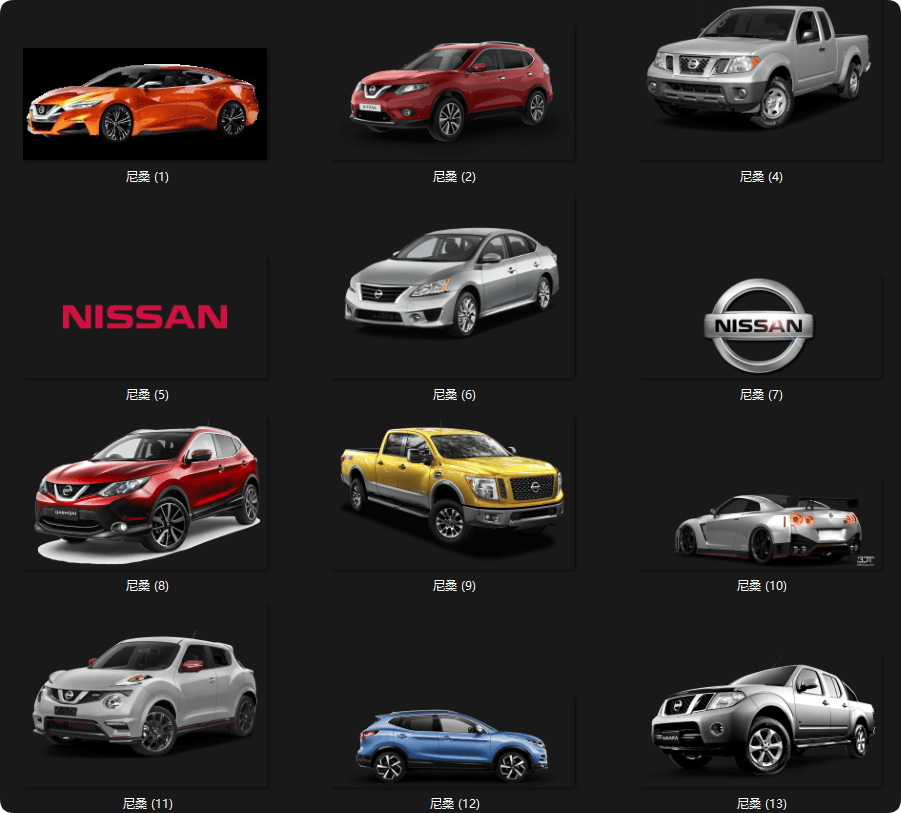Screen dimensions: 901x813
Task: Select the silver Navara pickup above 尼桑 (13)
Action: [762, 720]
